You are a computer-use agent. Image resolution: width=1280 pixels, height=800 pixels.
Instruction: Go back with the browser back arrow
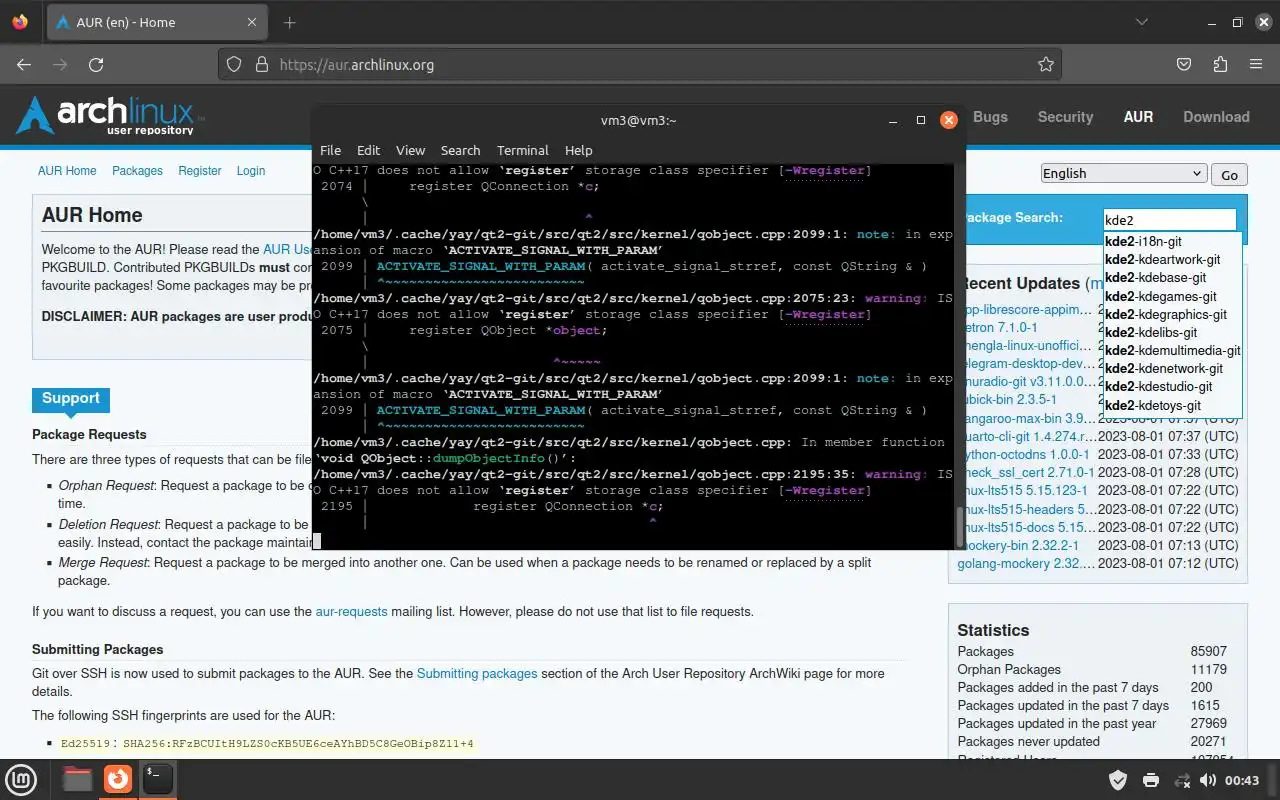pos(24,64)
